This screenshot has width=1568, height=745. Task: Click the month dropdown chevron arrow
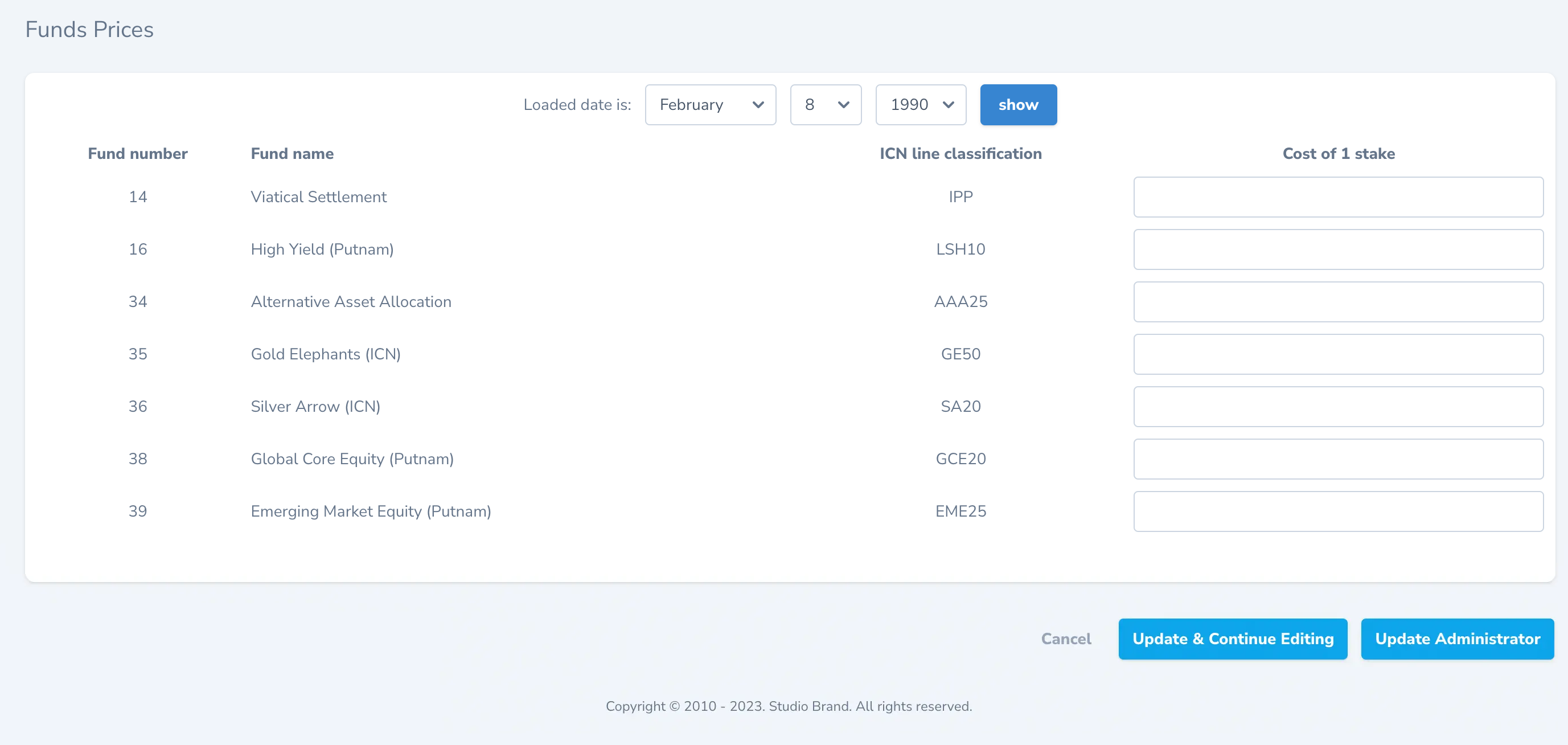click(x=758, y=104)
